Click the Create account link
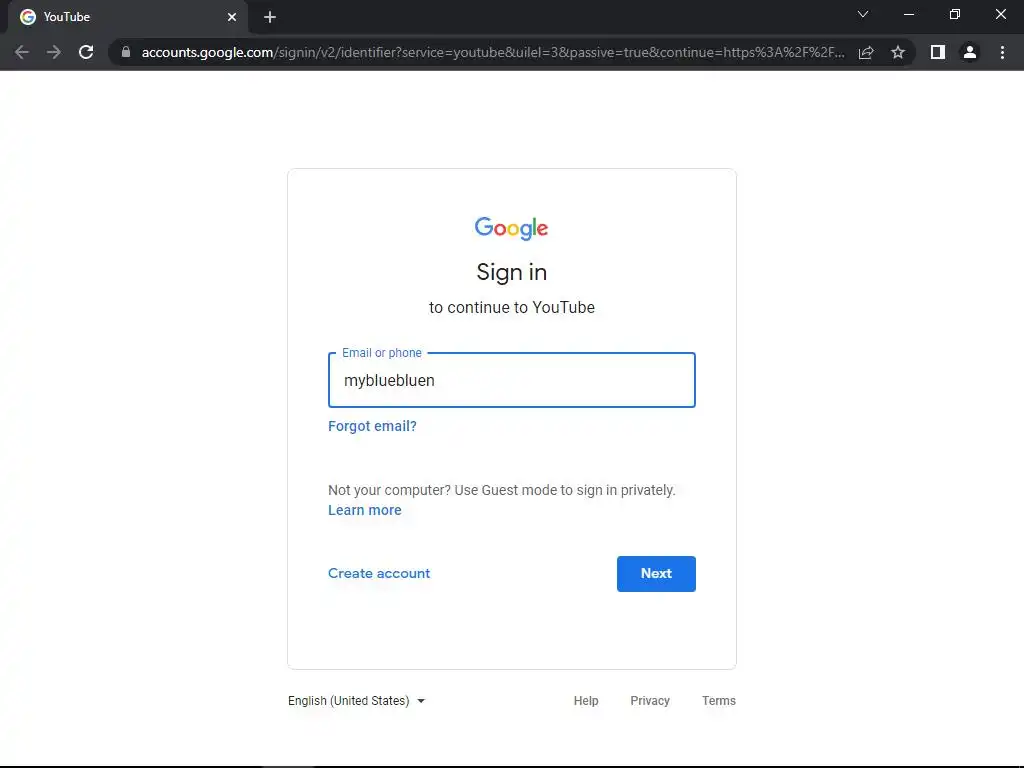The image size is (1024, 768). coord(379,573)
